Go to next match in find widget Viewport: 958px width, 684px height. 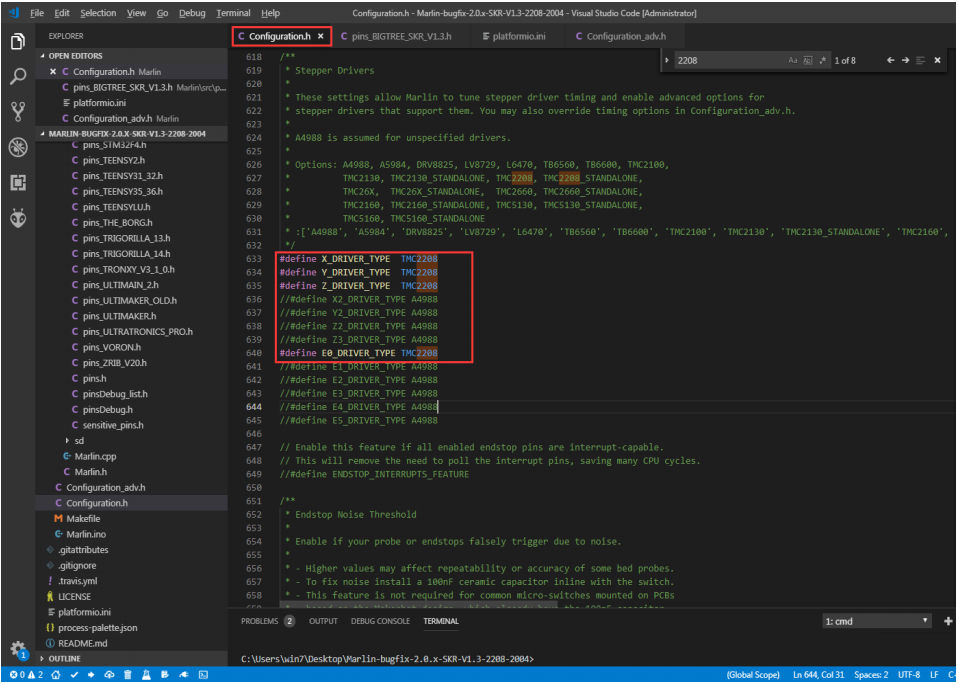click(x=906, y=61)
